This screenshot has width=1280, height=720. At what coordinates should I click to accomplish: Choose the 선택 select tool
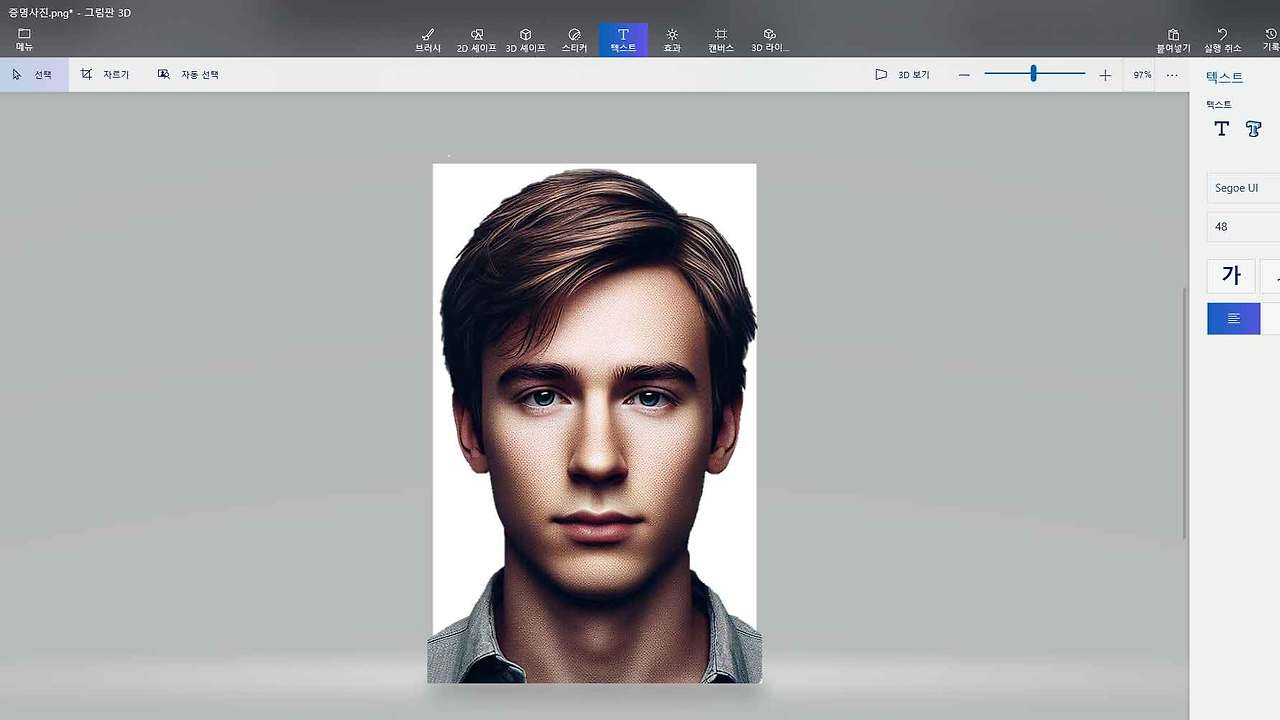(34, 75)
